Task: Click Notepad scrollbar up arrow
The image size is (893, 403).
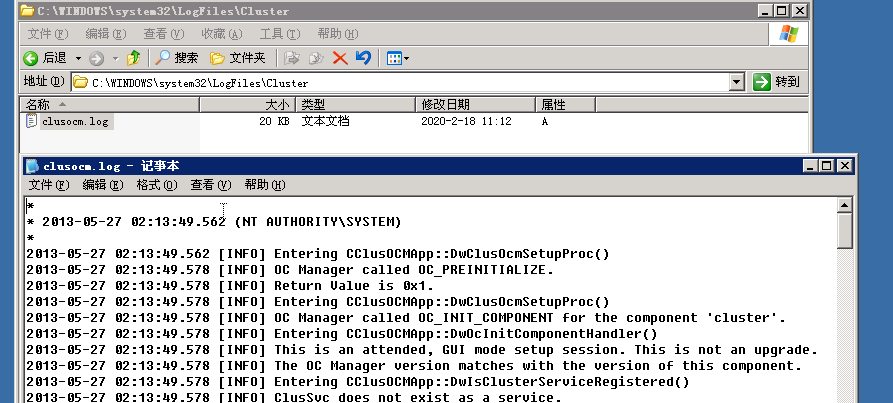Action: coord(845,205)
